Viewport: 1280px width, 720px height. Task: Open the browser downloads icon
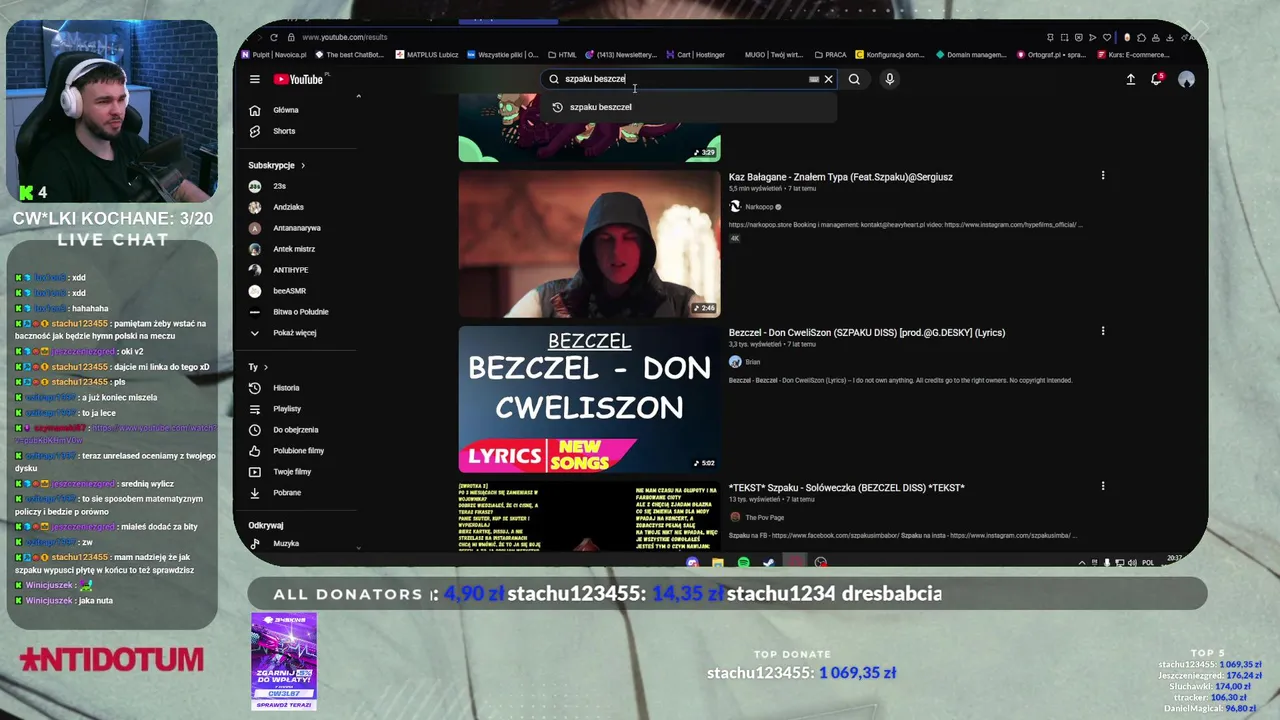pos(1169,38)
